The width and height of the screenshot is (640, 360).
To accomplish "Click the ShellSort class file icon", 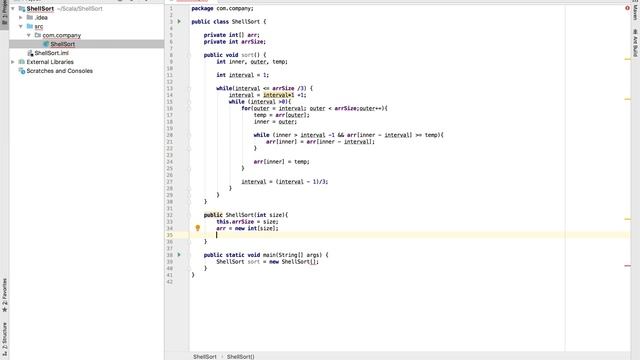I will coord(46,44).
